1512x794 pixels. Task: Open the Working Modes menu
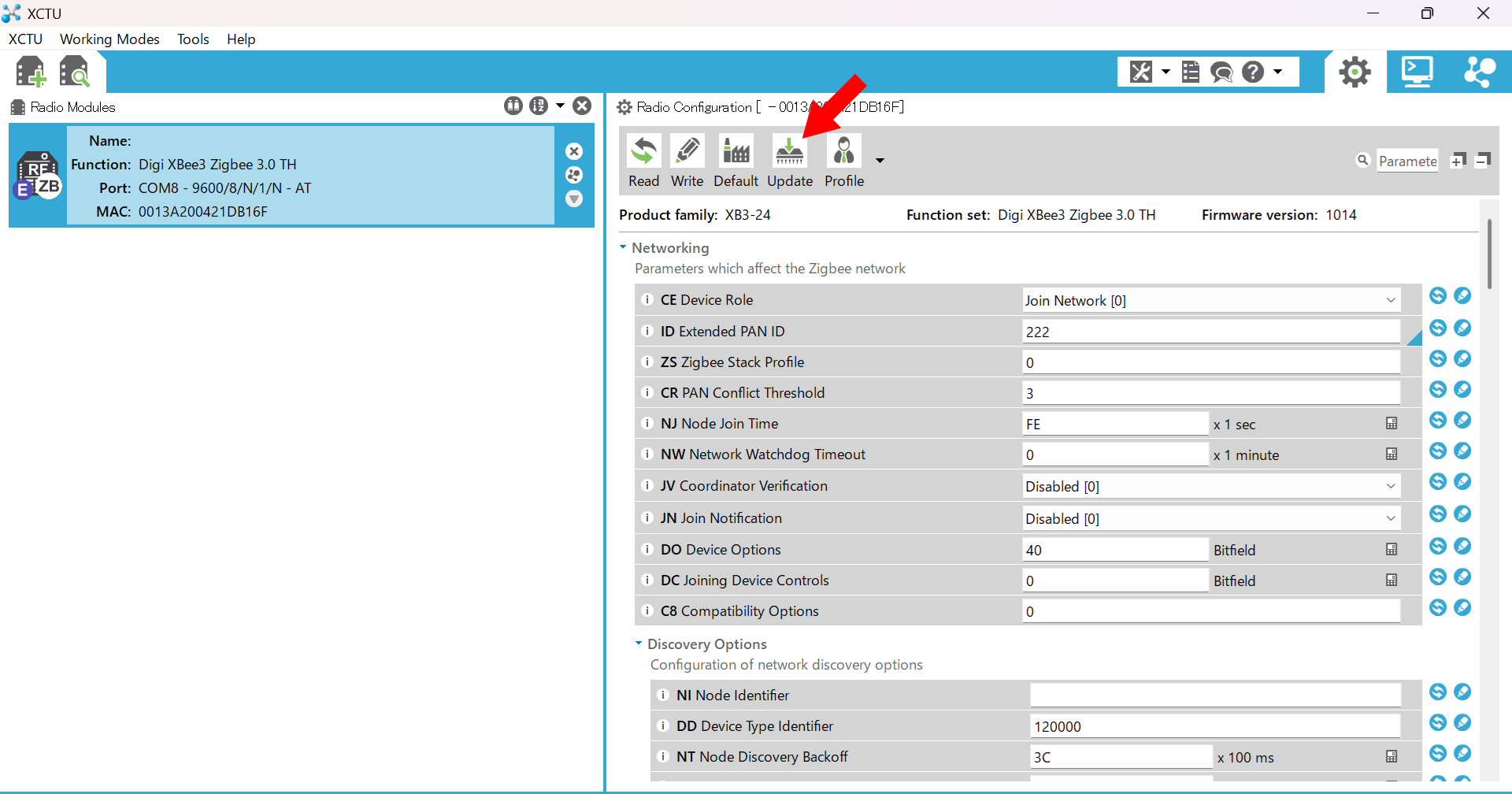click(x=109, y=39)
